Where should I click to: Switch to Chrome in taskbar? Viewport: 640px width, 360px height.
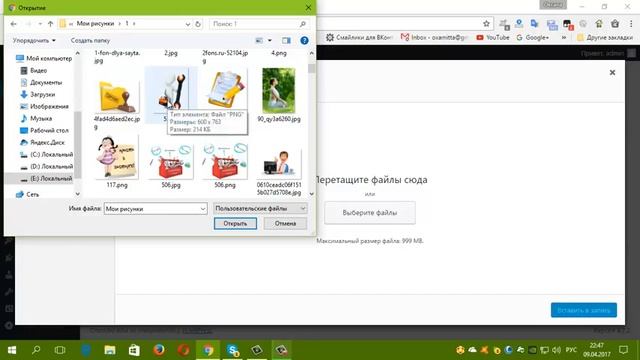pyautogui.click(x=208, y=350)
